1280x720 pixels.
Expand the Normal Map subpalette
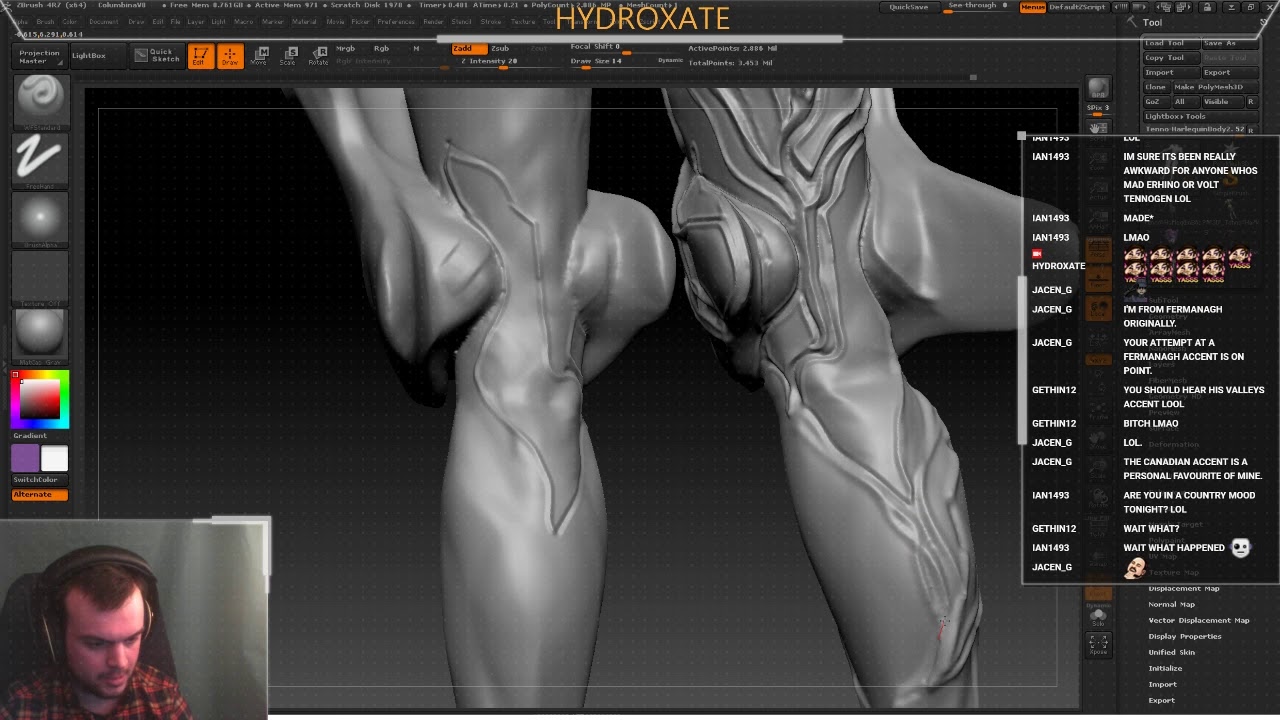(1171, 604)
